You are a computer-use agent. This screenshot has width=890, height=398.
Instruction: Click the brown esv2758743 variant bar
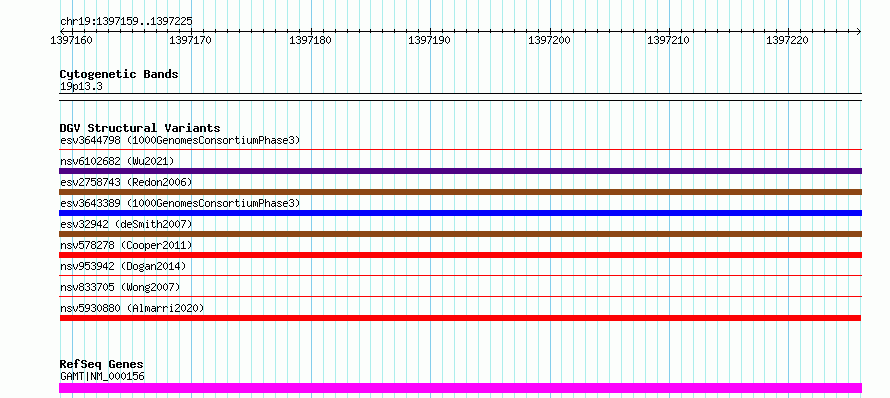tap(460, 192)
